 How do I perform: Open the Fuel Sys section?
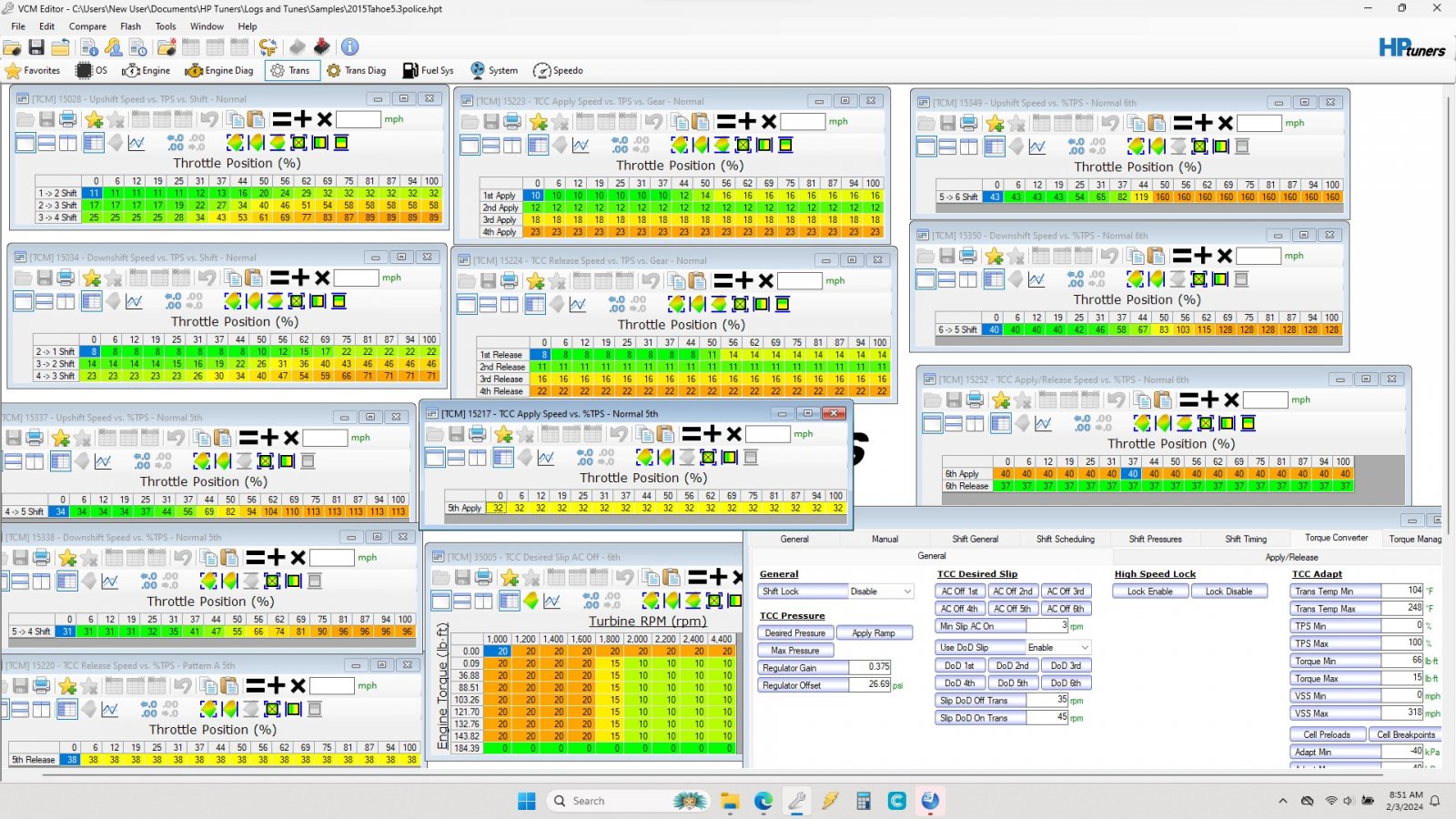427,70
